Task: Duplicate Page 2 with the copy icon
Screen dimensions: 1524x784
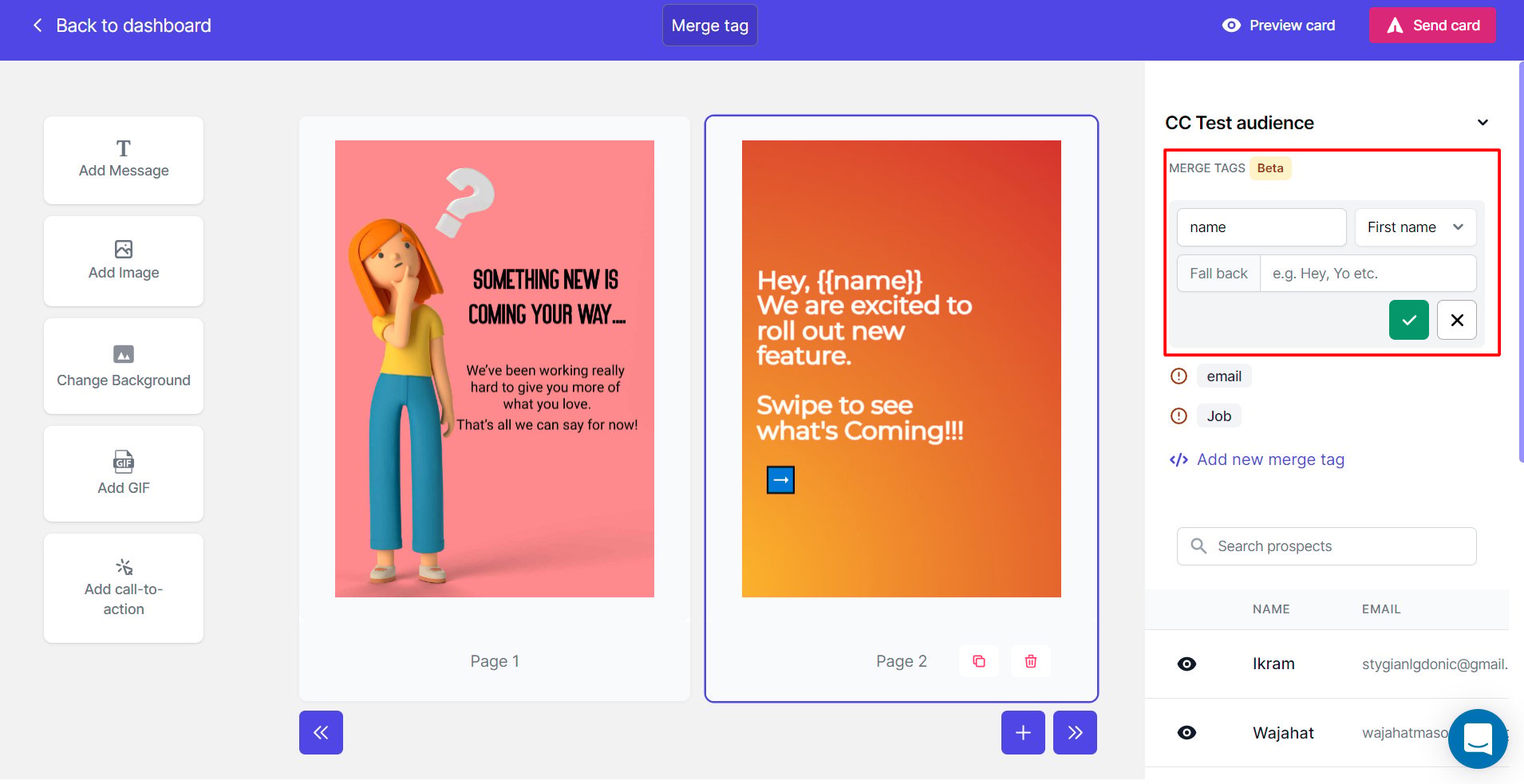Action: [x=979, y=661]
